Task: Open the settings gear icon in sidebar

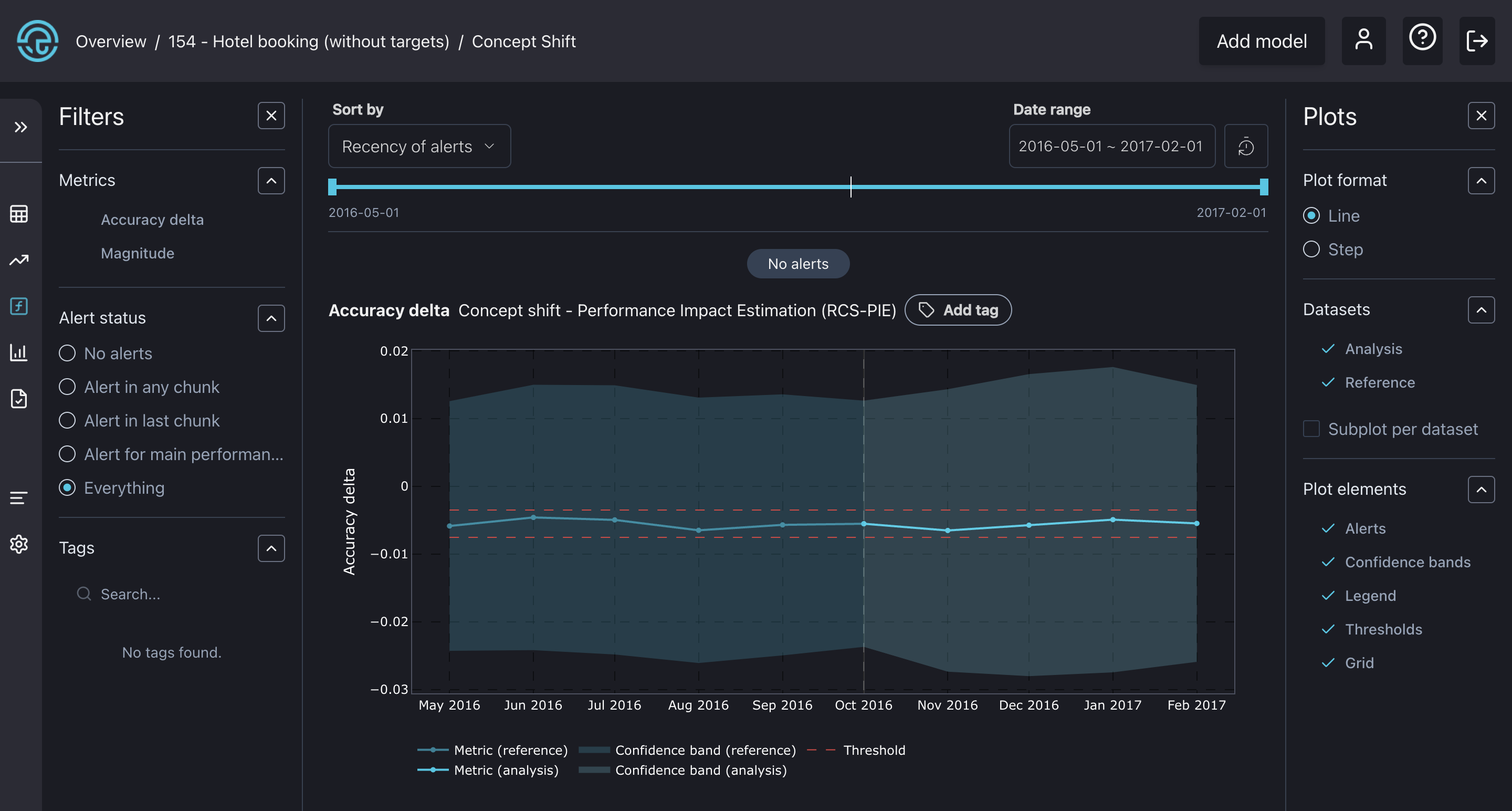Action: pos(19,544)
